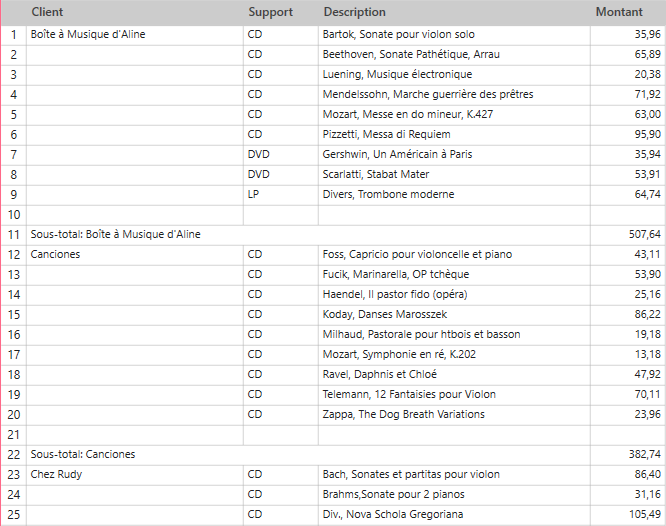The image size is (666, 526).
Task: Select row header number 10
Action: 13,214
